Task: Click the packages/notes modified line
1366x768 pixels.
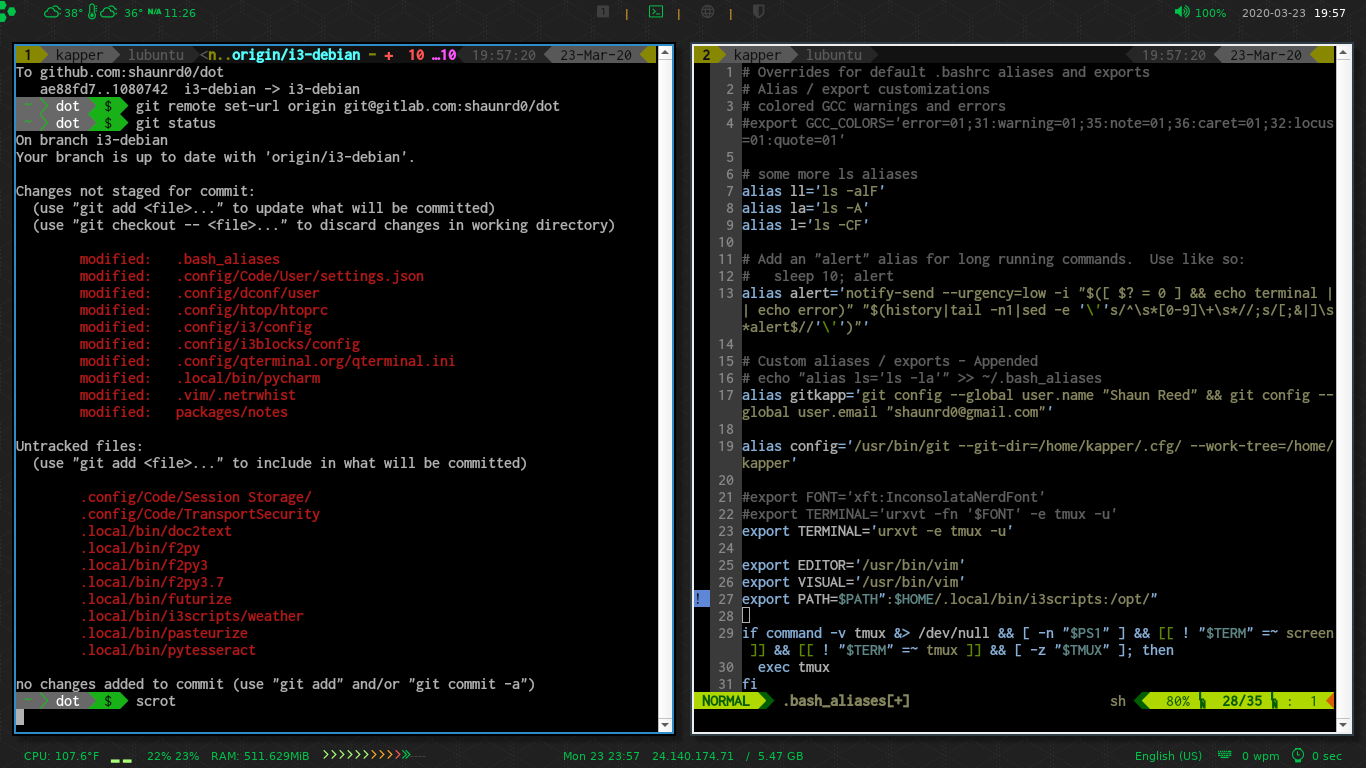Action: click(184, 412)
